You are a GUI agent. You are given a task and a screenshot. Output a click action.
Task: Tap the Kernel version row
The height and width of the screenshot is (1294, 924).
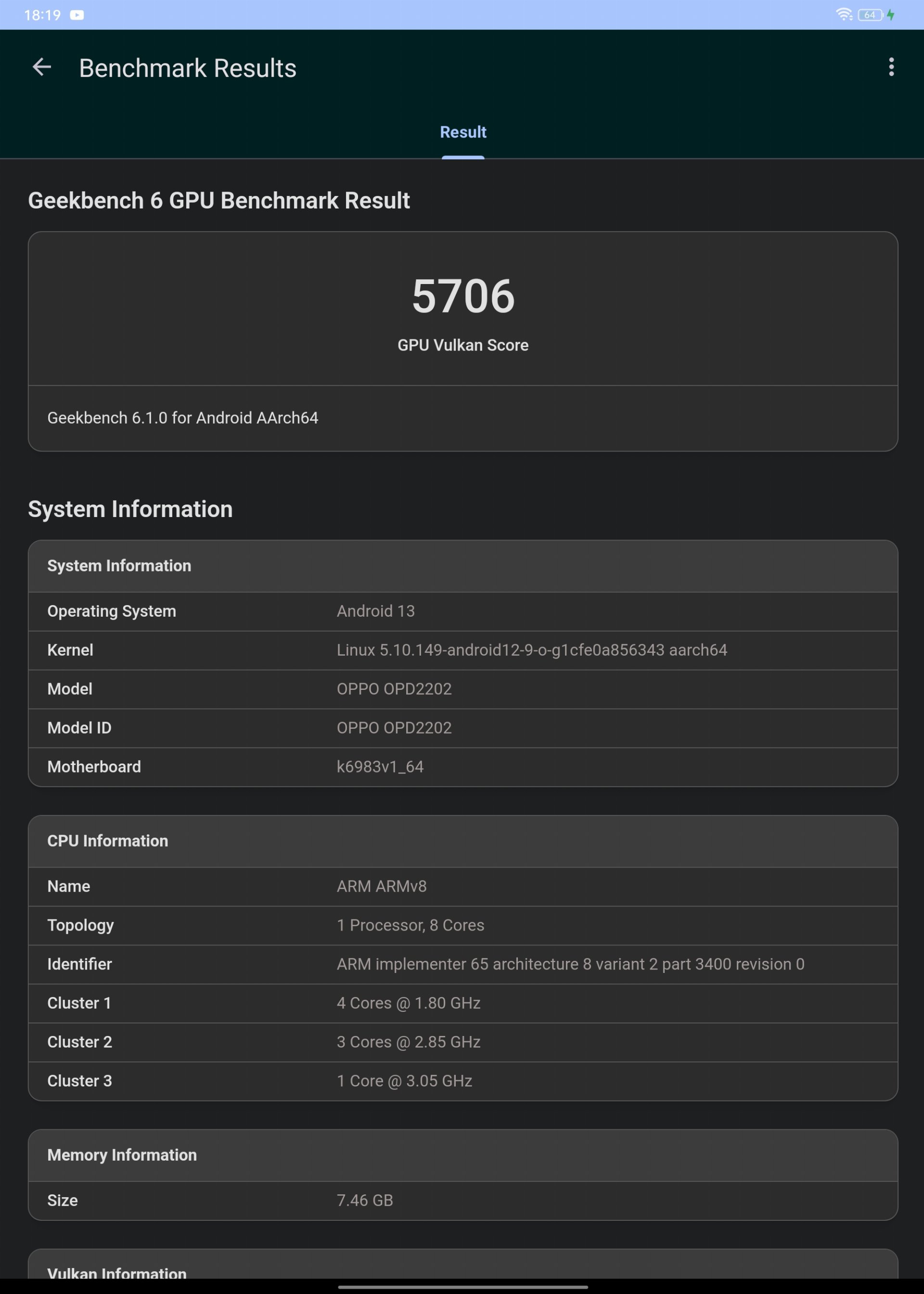tap(462, 650)
